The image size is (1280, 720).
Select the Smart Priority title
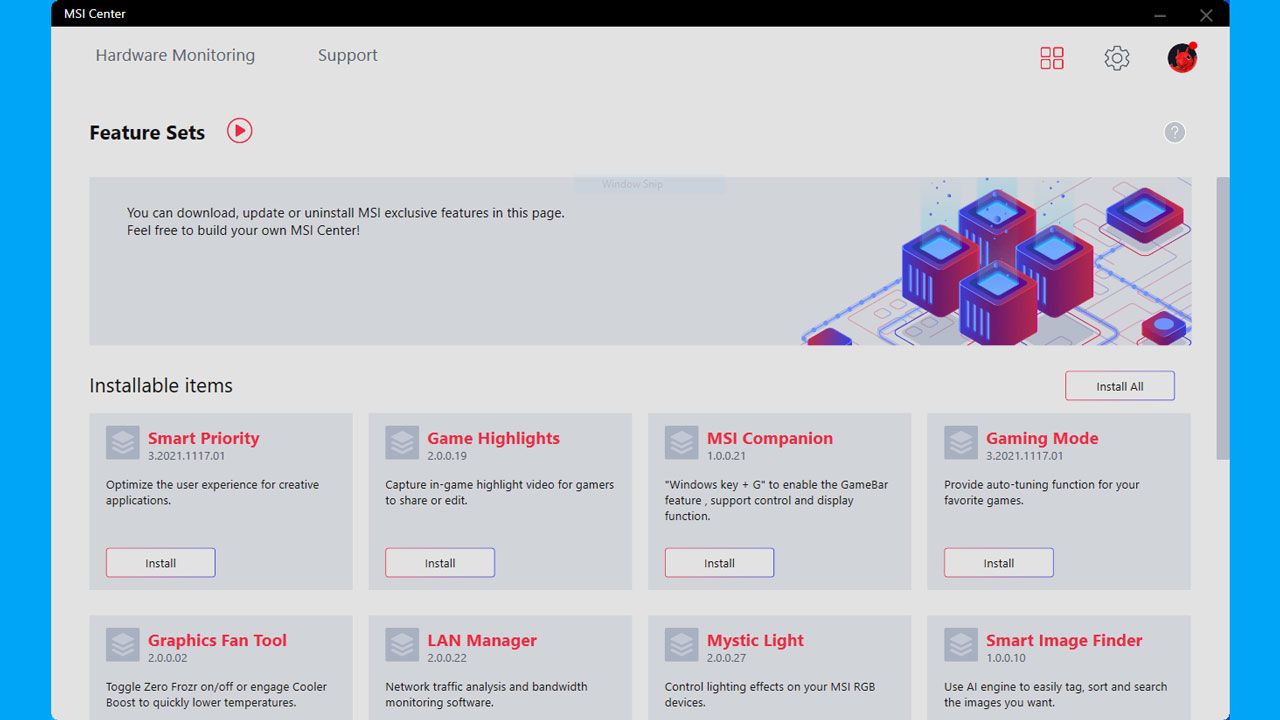click(203, 438)
